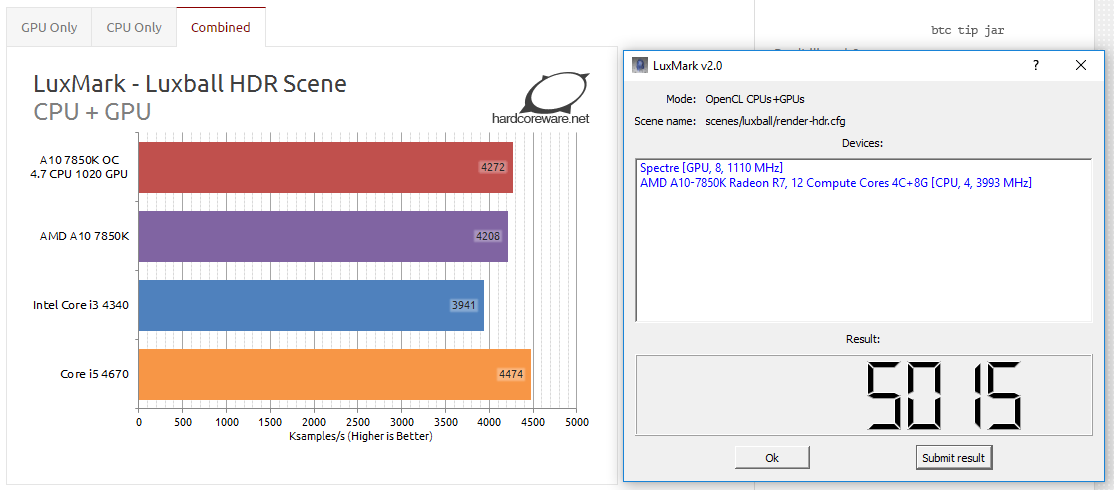Click the Result: heading in LuxMark
Image resolution: width=1114 pixels, height=490 pixels.
click(863, 339)
